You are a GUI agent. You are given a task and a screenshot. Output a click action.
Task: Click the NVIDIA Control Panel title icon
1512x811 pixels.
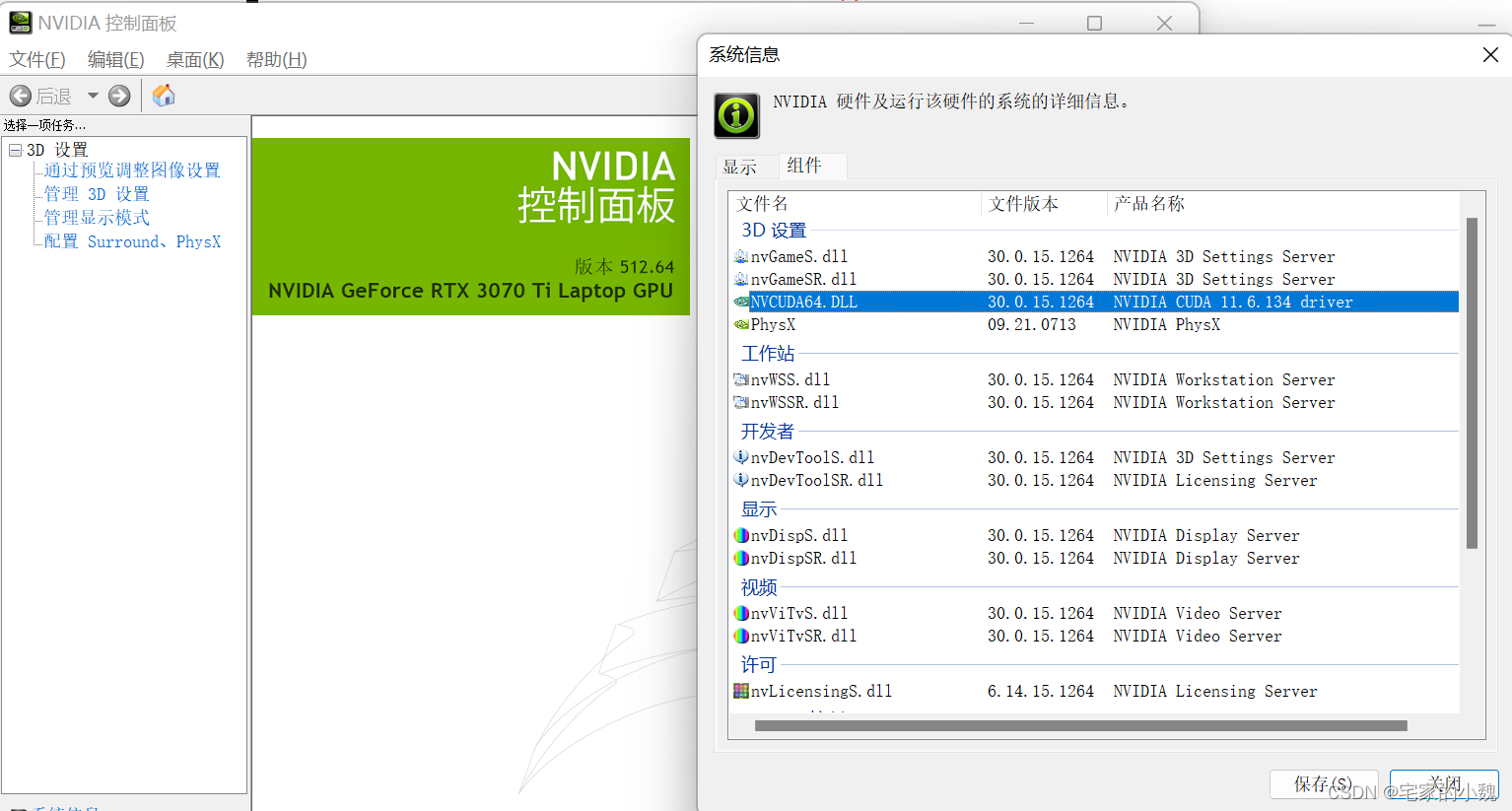[x=20, y=22]
